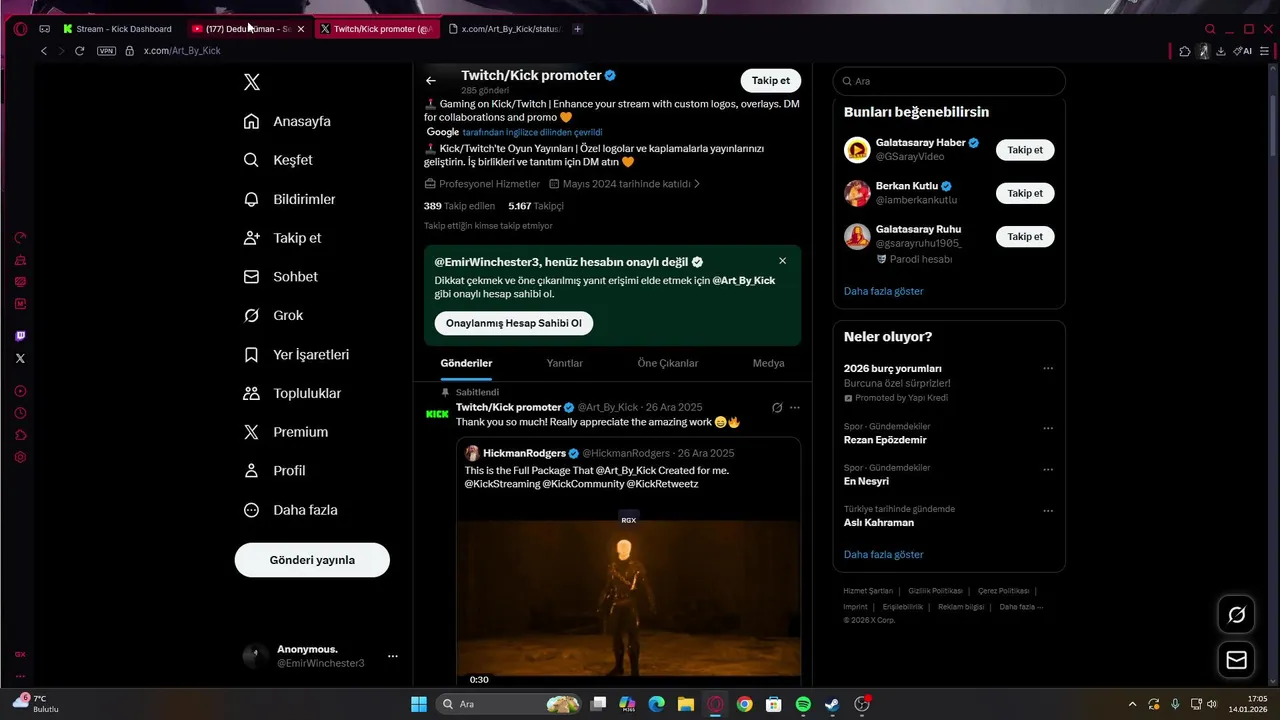The image size is (1280, 720).
Task: Open more options for En Nesyri trend
Action: (x=1048, y=469)
